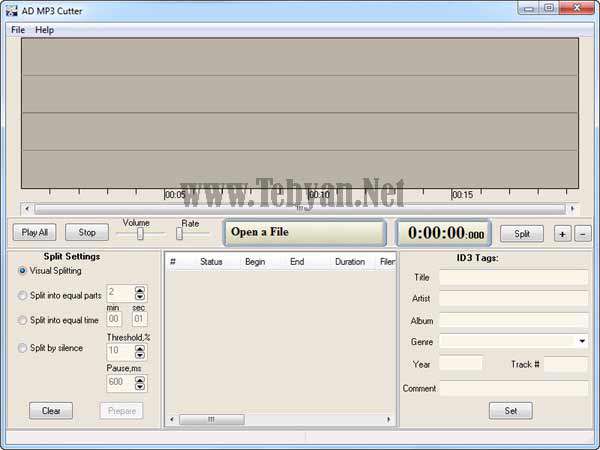
Task: Click waveform scrollbar right arrow
Action: tap(572, 209)
